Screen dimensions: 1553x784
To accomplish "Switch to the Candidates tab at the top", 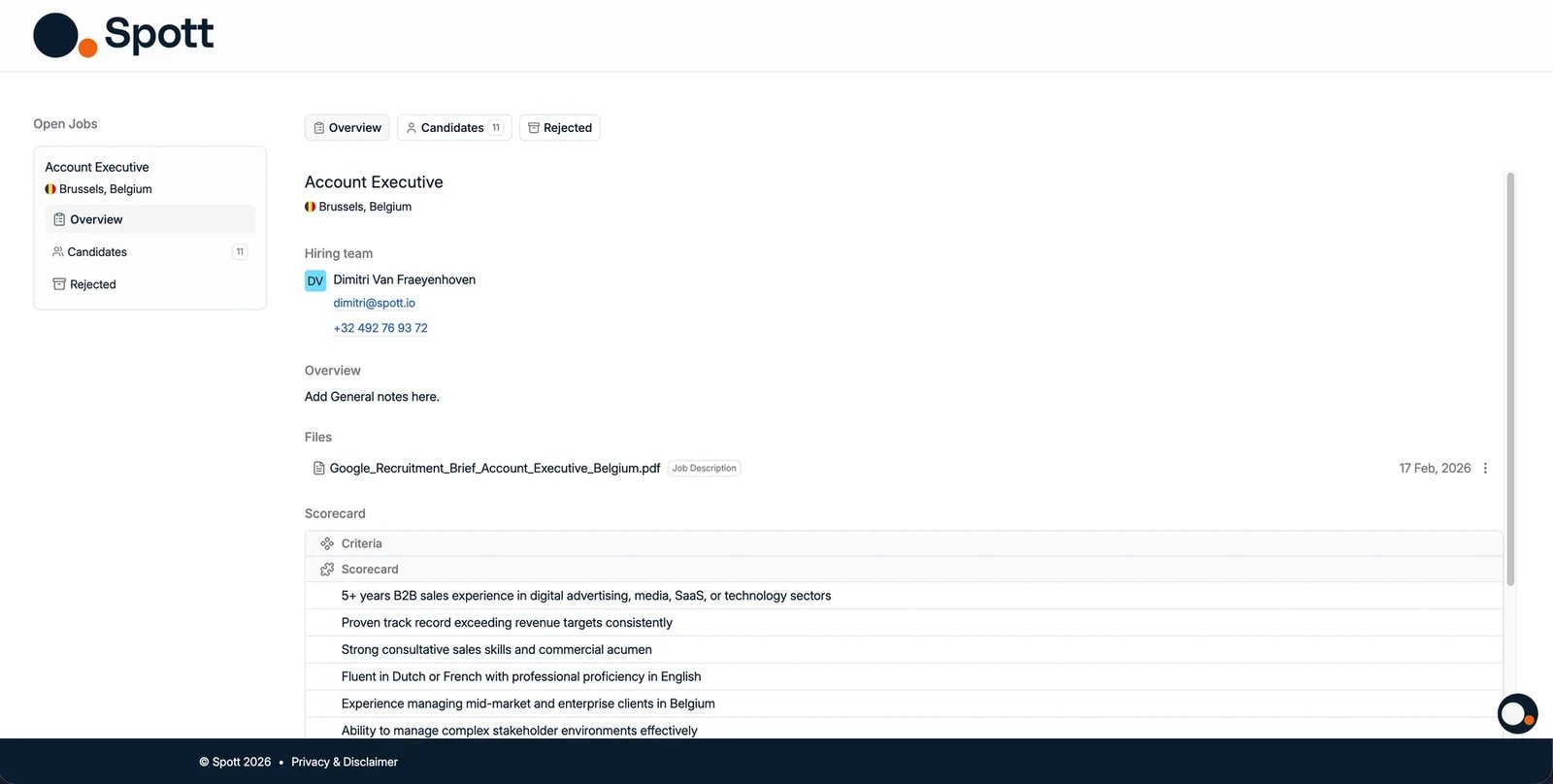I will pos(454,128).
